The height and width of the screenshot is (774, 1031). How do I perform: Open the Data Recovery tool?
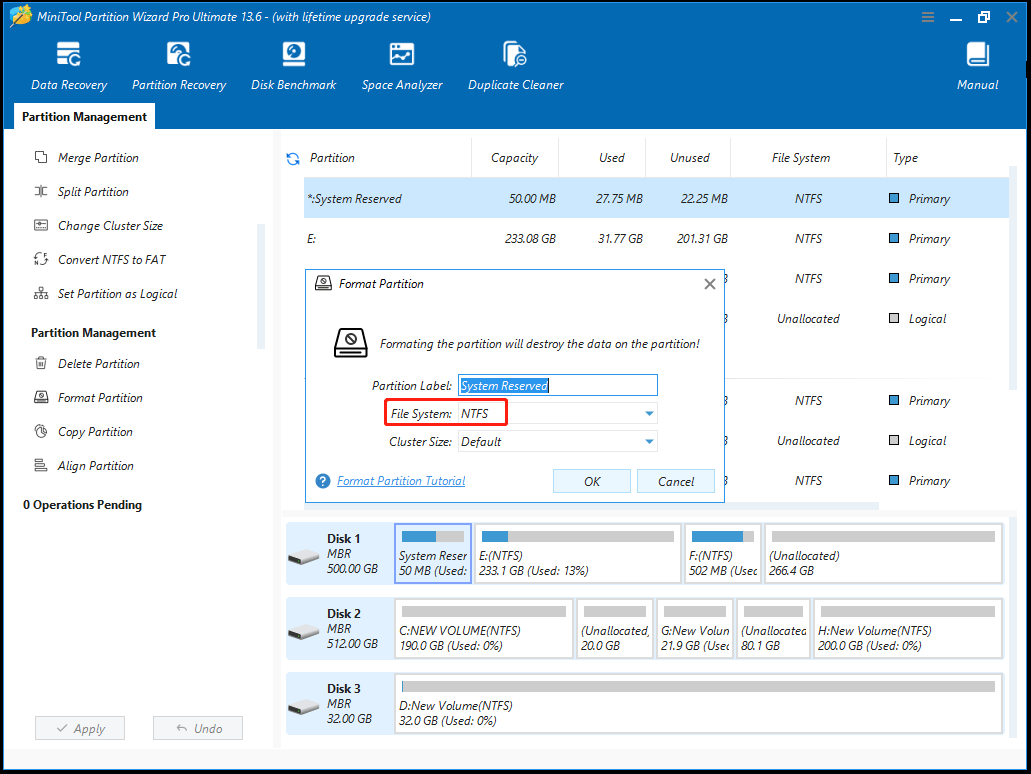68,65
